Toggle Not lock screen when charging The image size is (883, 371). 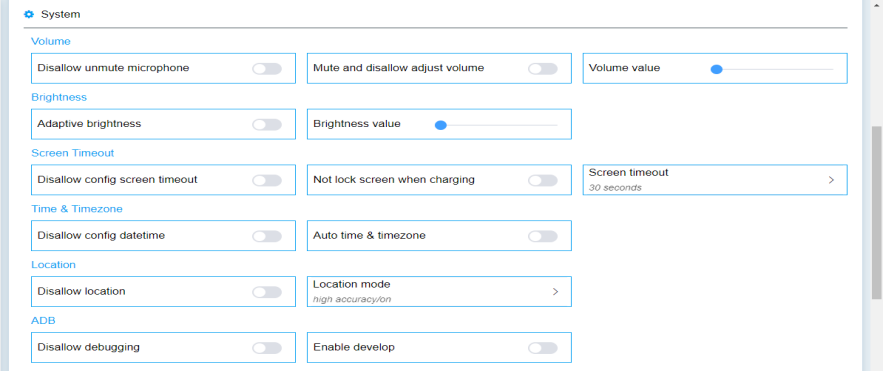pos(543,180)
